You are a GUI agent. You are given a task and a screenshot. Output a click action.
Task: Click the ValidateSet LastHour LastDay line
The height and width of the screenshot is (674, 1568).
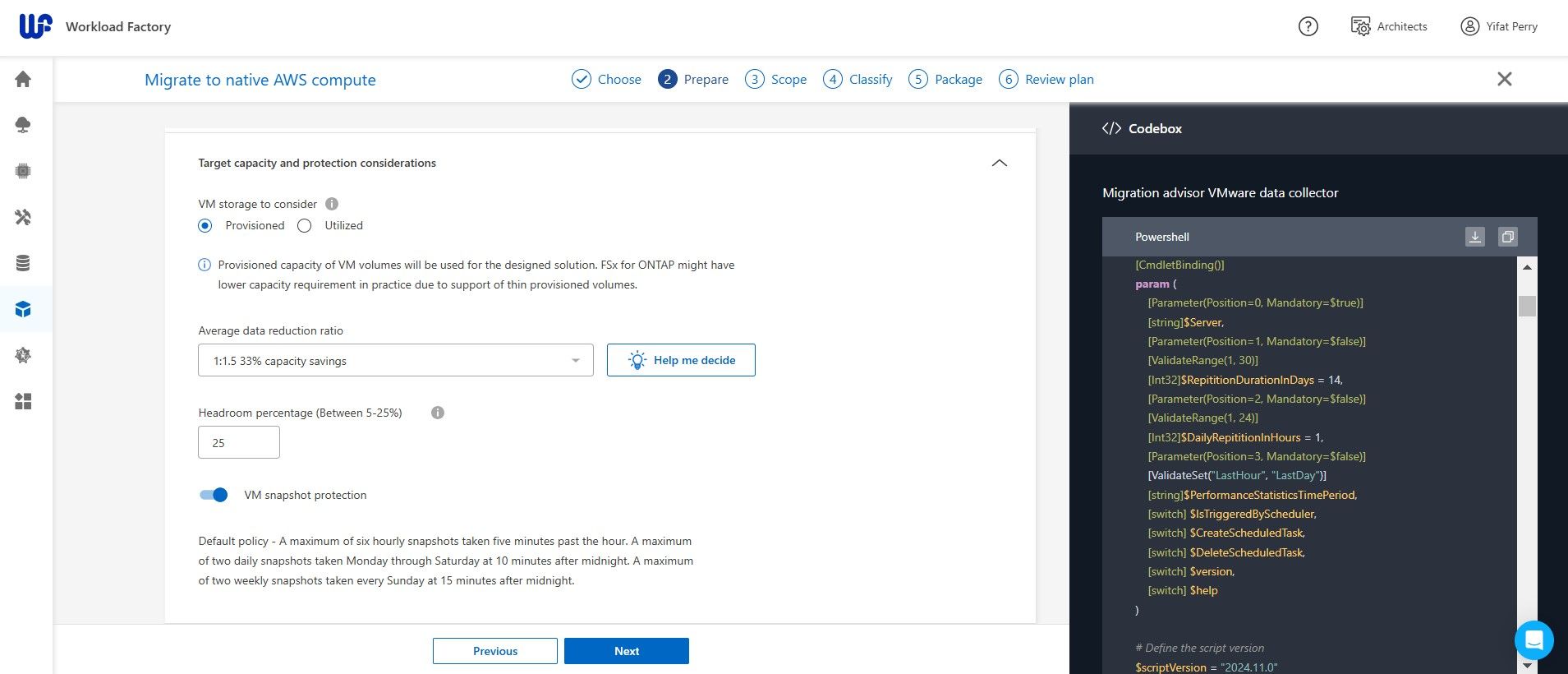point(1237,475)
